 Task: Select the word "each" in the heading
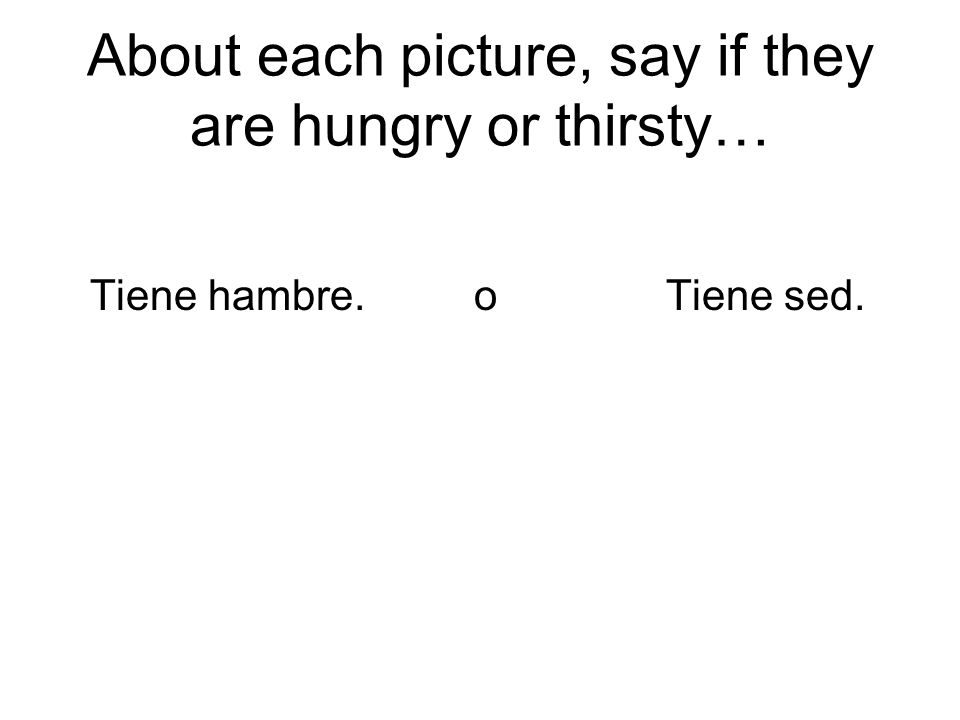click(320, 56)
